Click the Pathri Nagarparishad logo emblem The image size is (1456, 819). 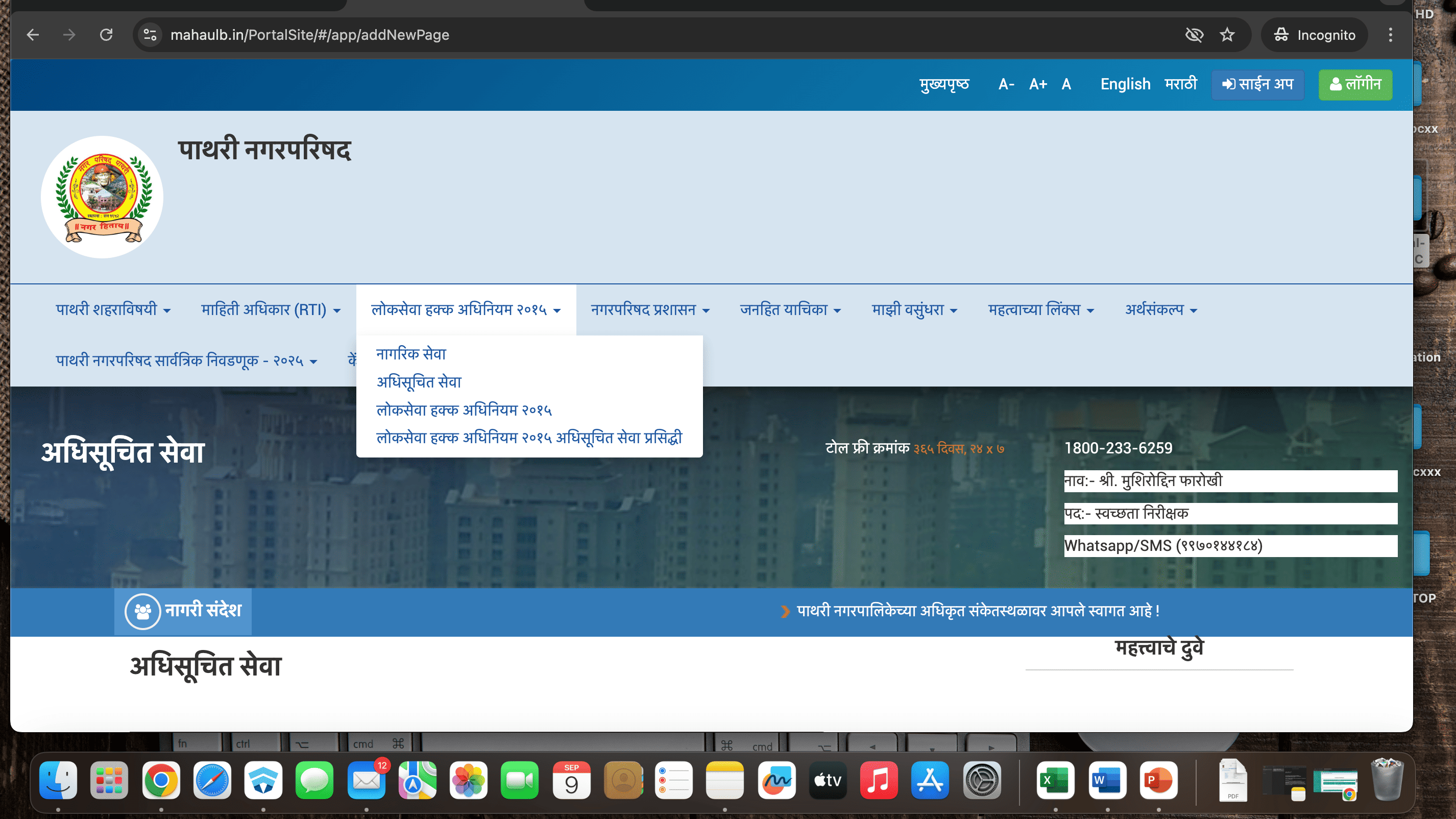(102, 197)
